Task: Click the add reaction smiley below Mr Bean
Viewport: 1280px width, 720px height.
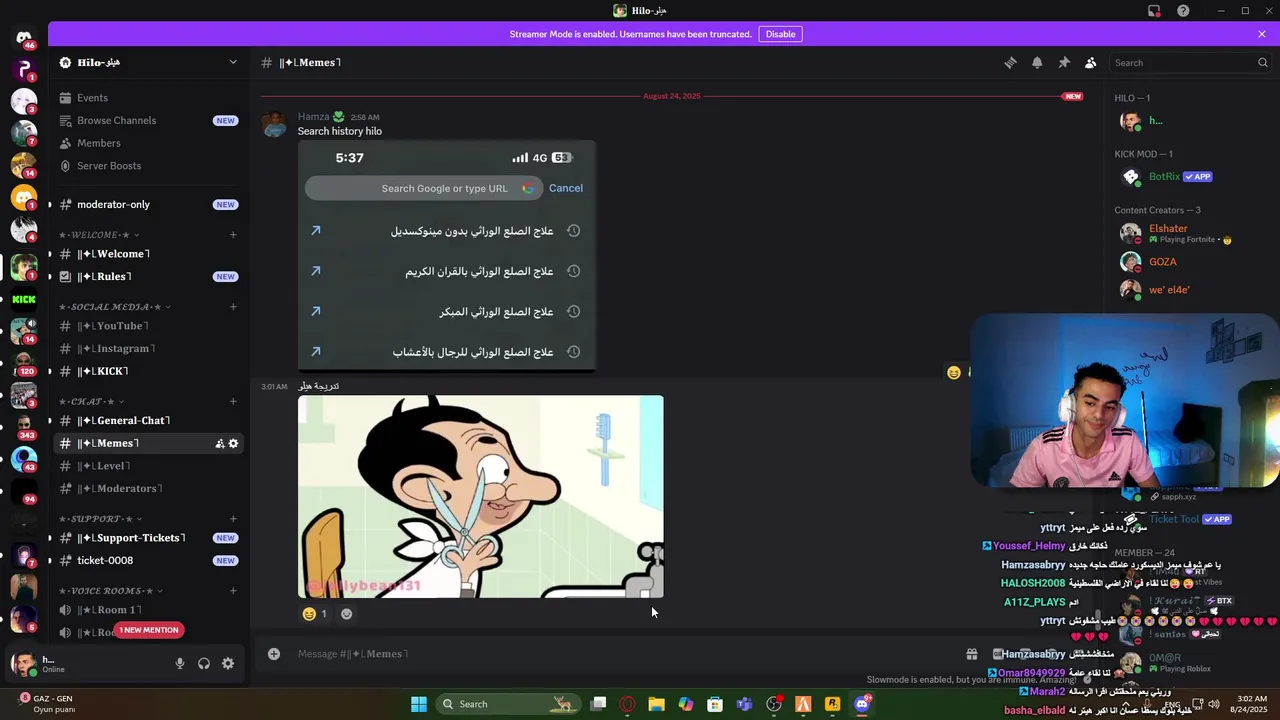Action: (x=347, y=614)
